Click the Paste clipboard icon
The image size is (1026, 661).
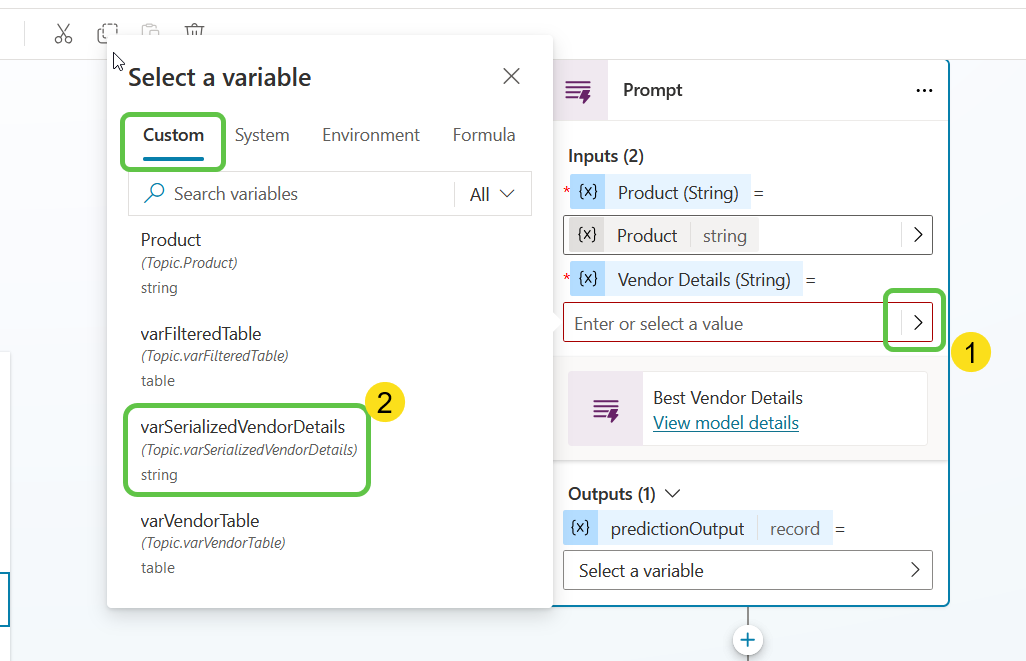point(151,34)
